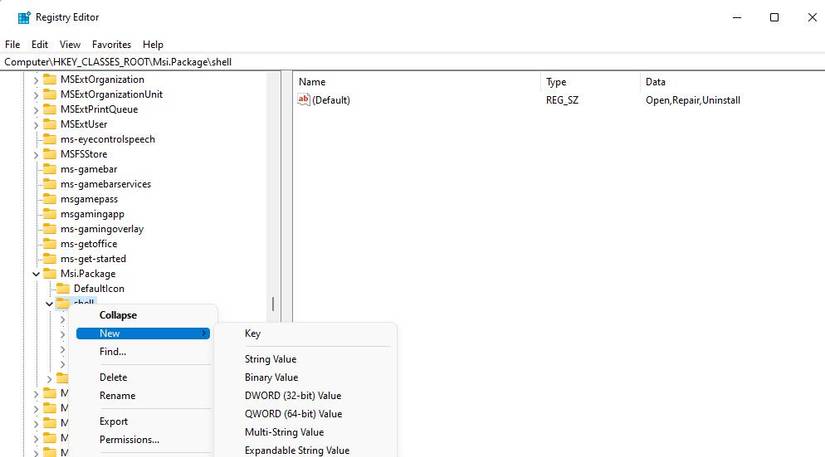The width and height of the screenshot is (825, 457).
Task: Click the MSExtPrintQueue folder icon
Action: pos(49,109)
